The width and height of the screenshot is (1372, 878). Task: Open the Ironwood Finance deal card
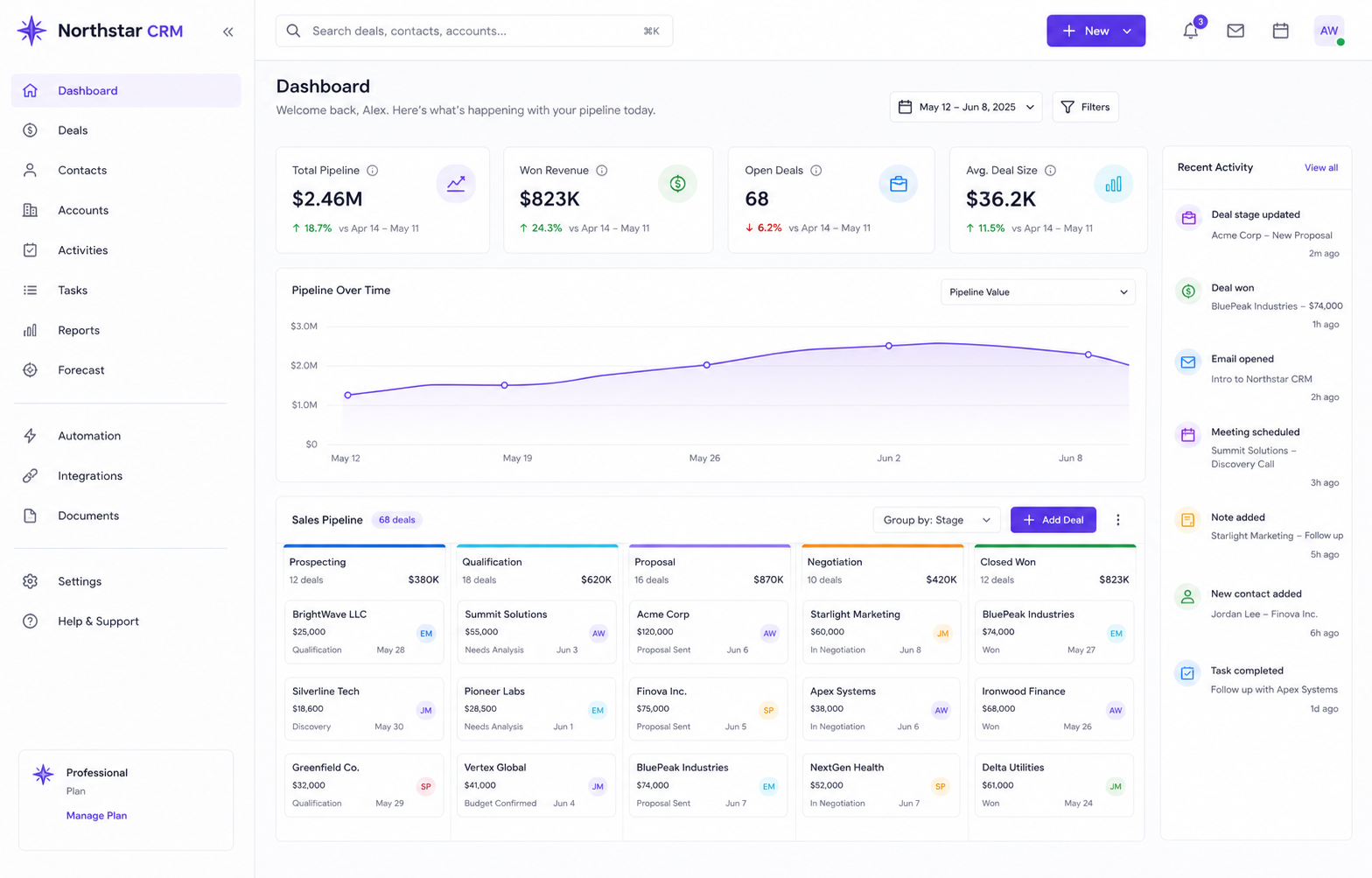[x=1053, y=709]
